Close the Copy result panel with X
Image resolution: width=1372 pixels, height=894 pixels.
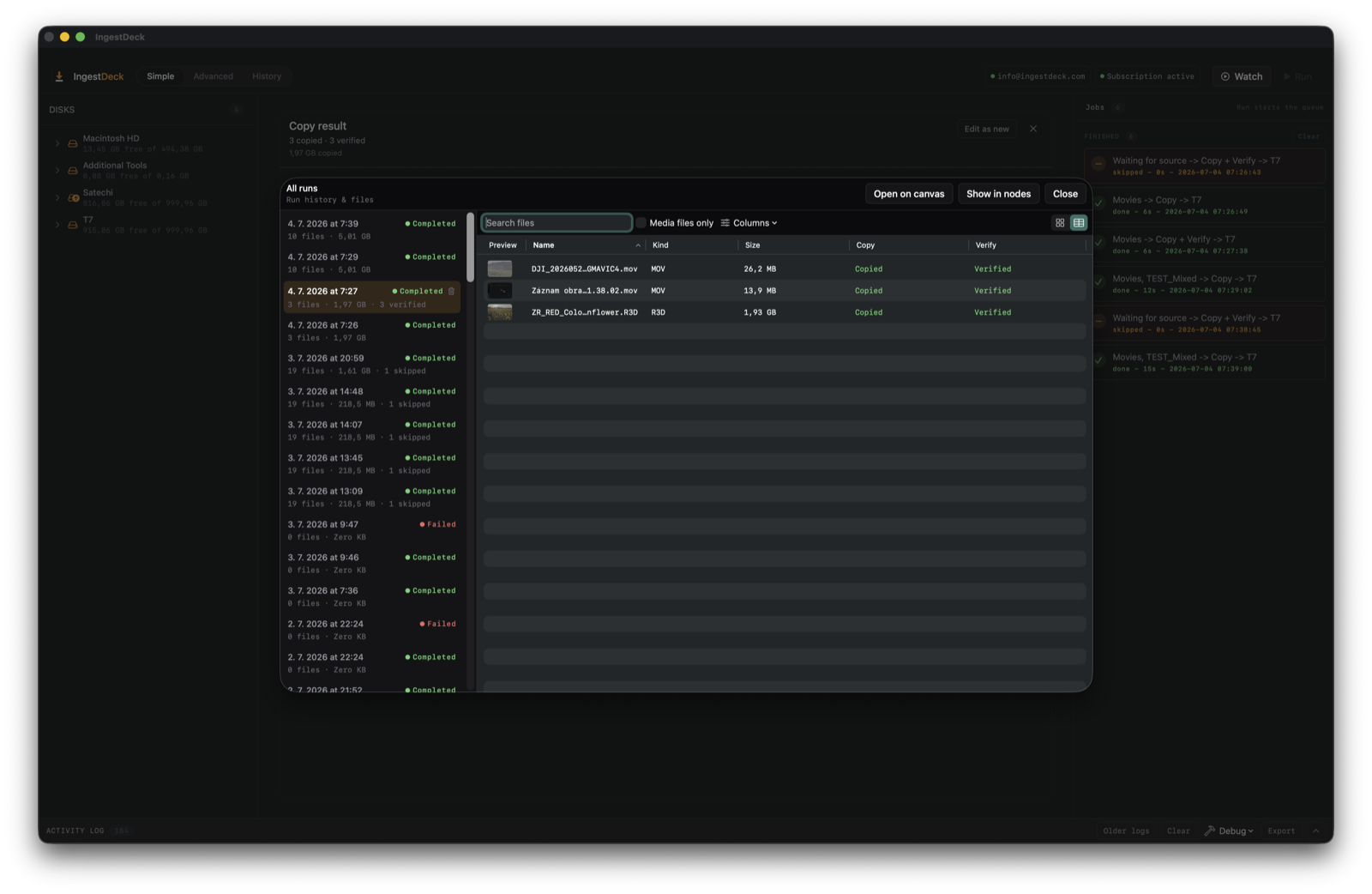click(1033, 129)
